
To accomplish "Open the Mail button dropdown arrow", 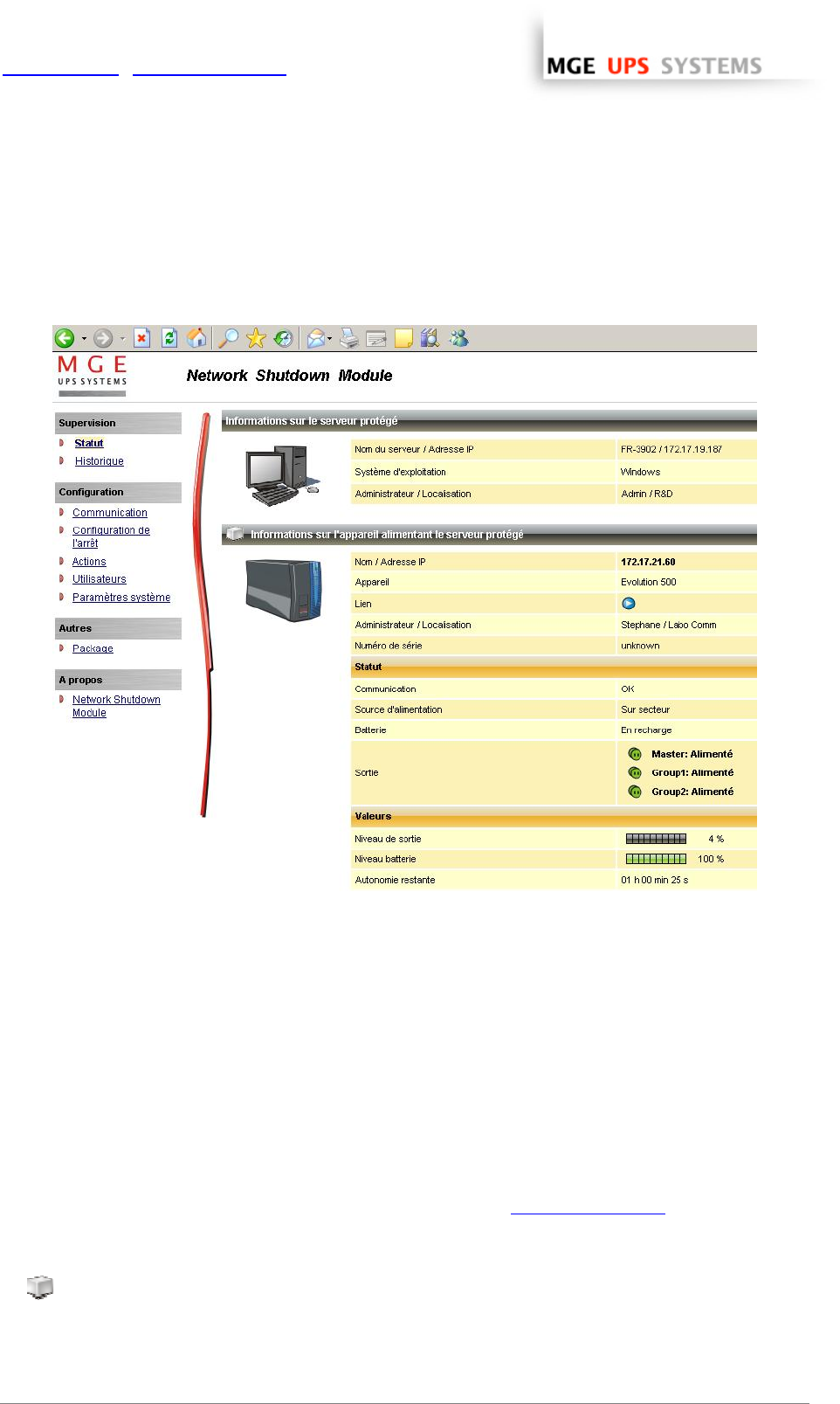I will [330, 339].
